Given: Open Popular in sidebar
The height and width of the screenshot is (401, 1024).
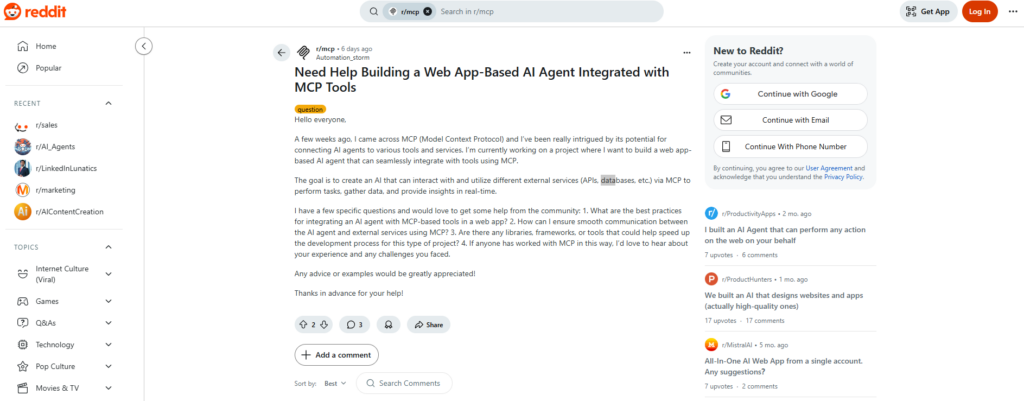Looking at the screenshot, I should 48,68.
